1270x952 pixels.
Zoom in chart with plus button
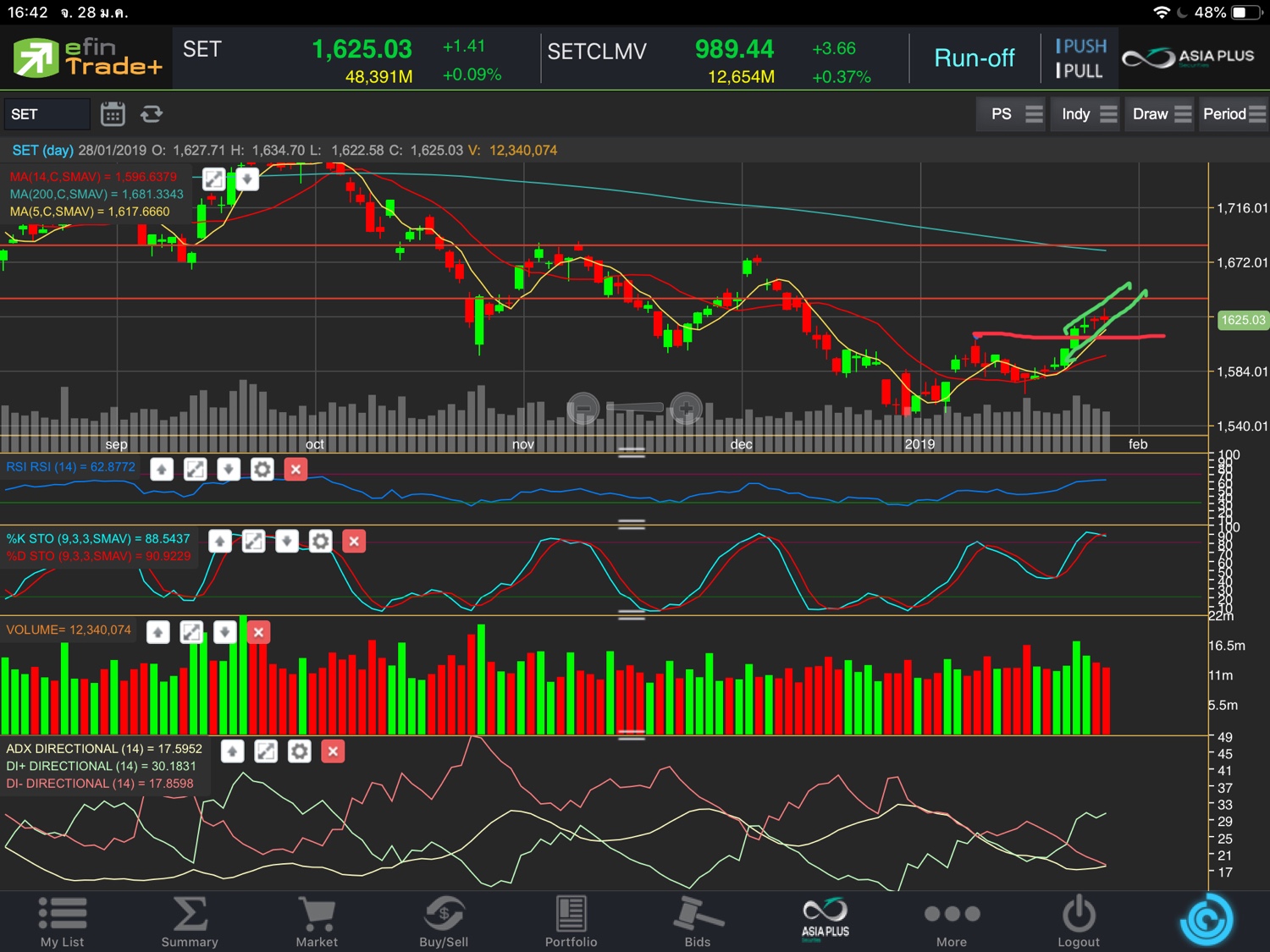(x=686, y=410)
